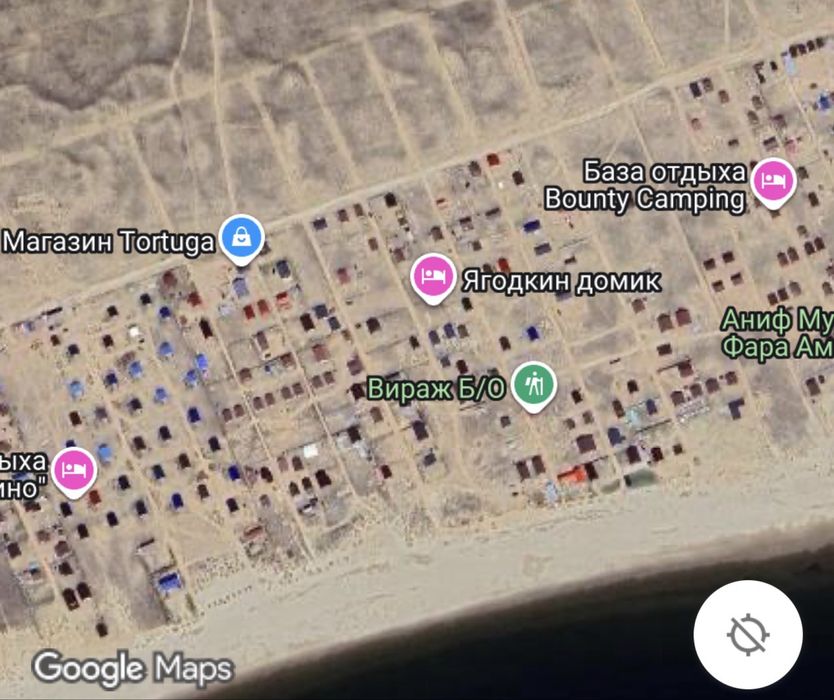The image size is (834, 700).
Task: Tap the my-location crosshair button
Action: coord(748,635)
